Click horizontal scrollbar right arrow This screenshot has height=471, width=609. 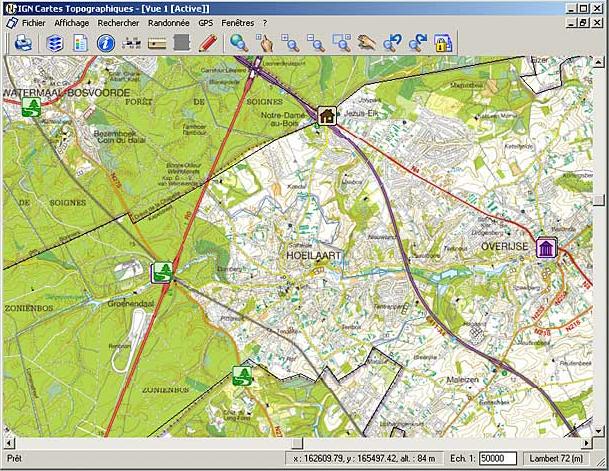coord(587,443)
